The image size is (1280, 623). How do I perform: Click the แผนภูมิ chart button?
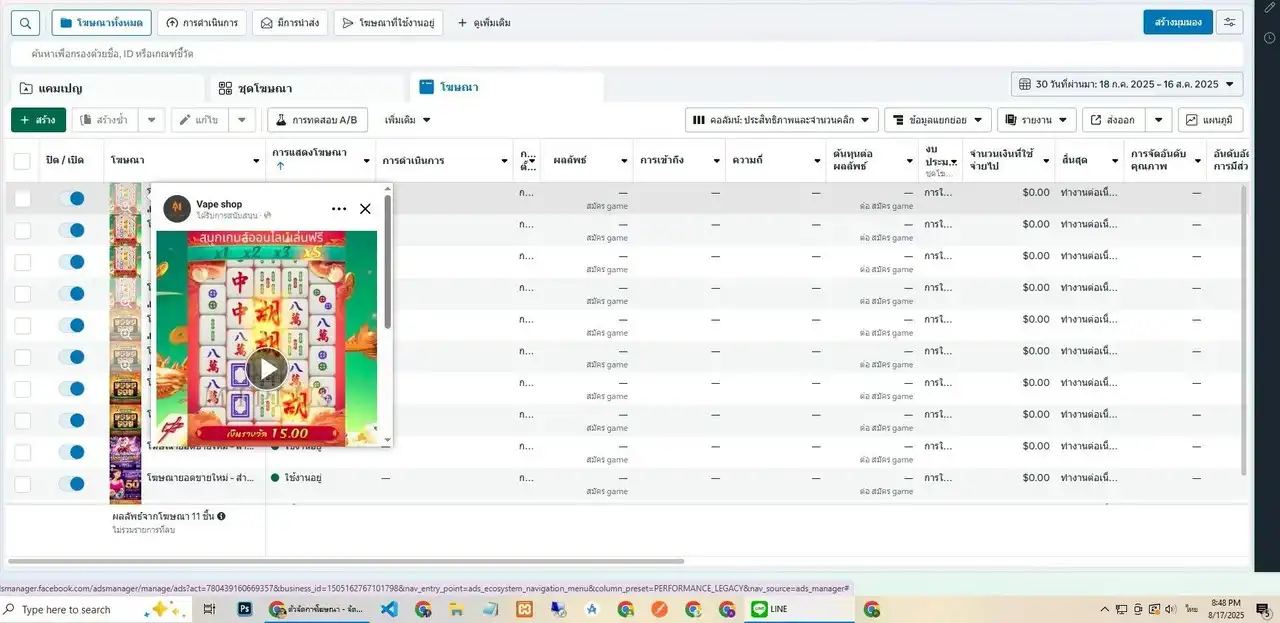tap(1210, 120)
